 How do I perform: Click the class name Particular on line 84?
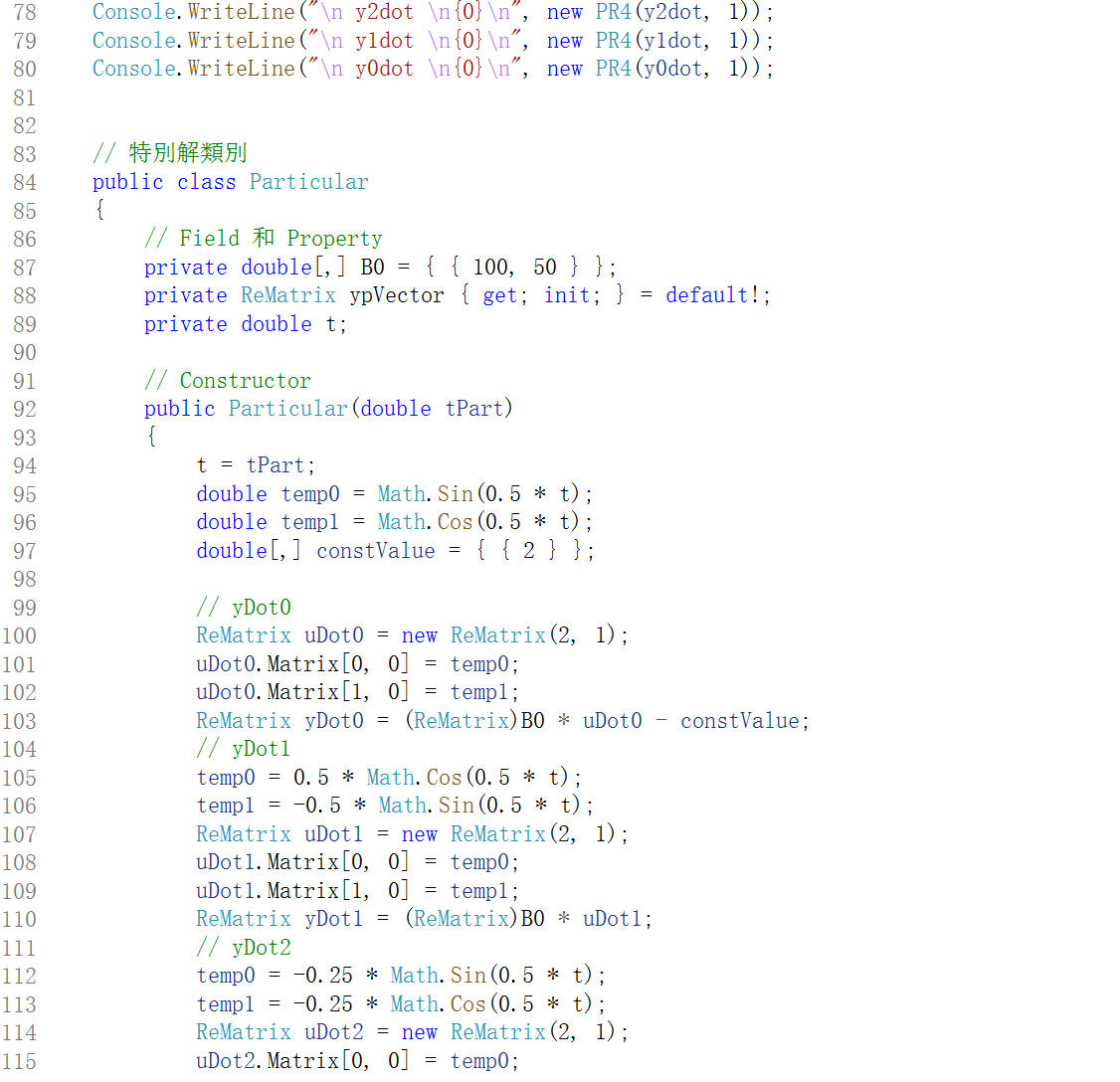(308, 182)
